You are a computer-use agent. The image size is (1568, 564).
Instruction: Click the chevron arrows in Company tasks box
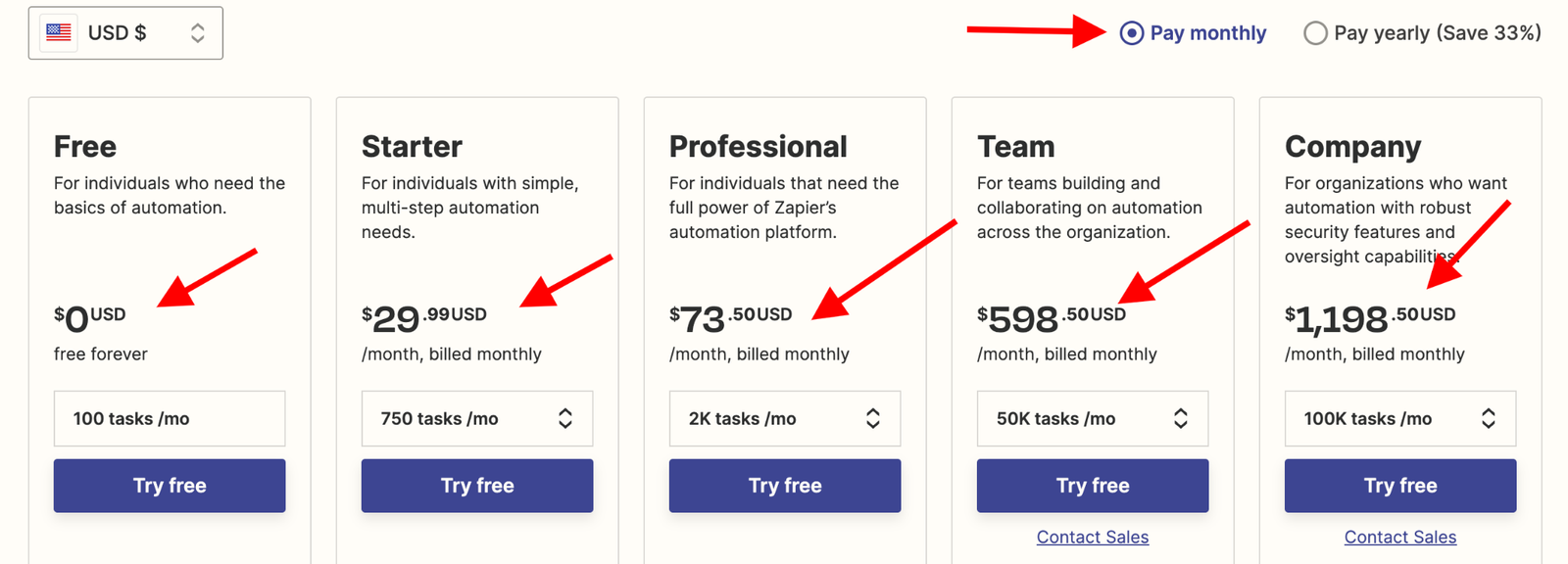[x=1489, y=418]
